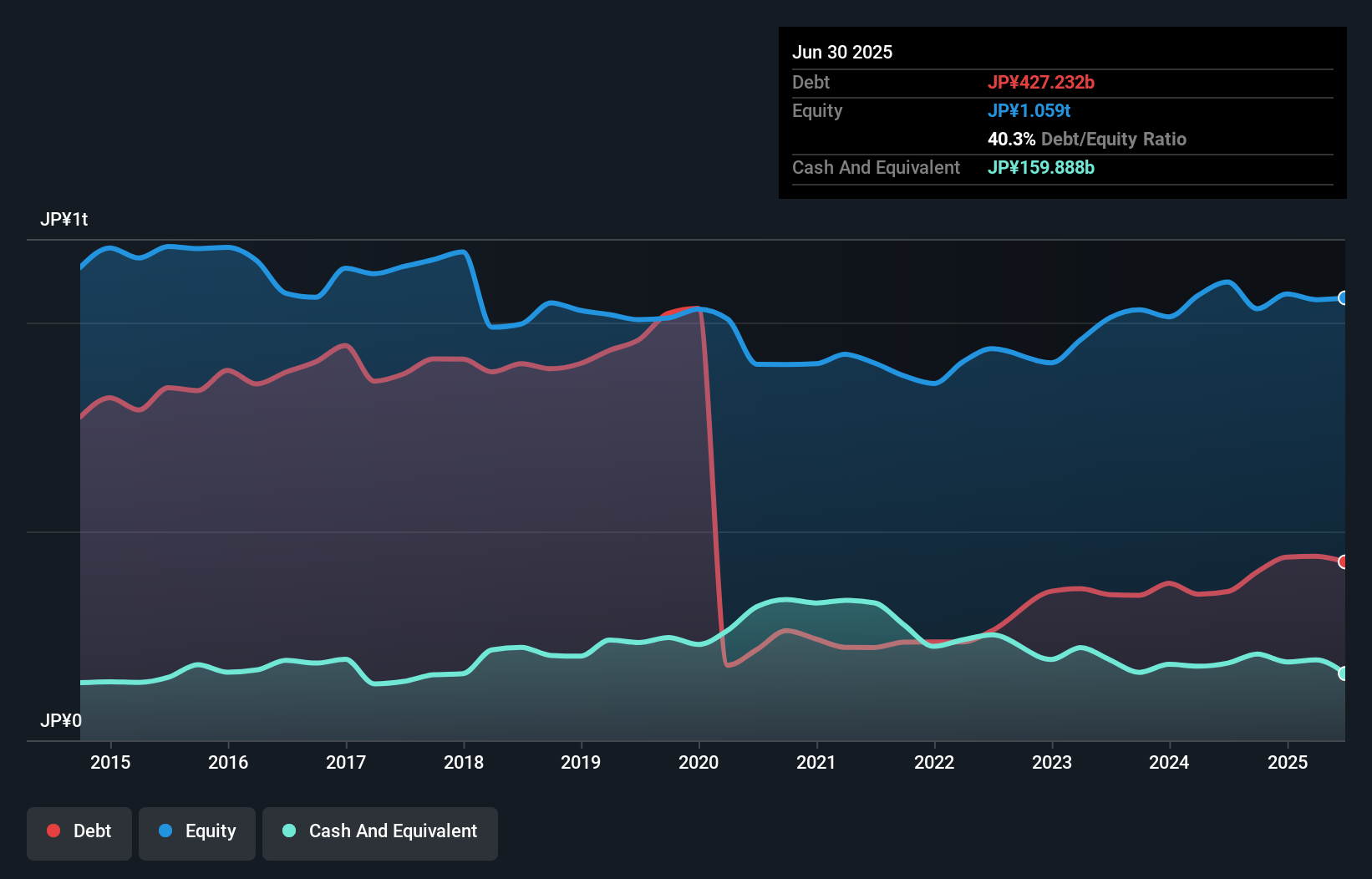The width and height of the screenshot is (1372, 879).
Task: Click the 2023 x-axis label
Action: [x=1052, y=762]
